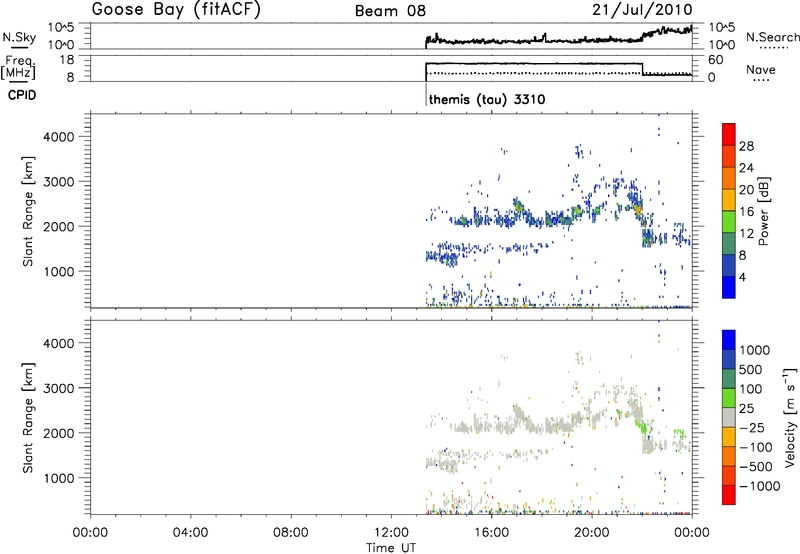Click '4' tick on Power colorbar
Image resolution: width=800 pixels, height=554 pixels.
(743, 277)
